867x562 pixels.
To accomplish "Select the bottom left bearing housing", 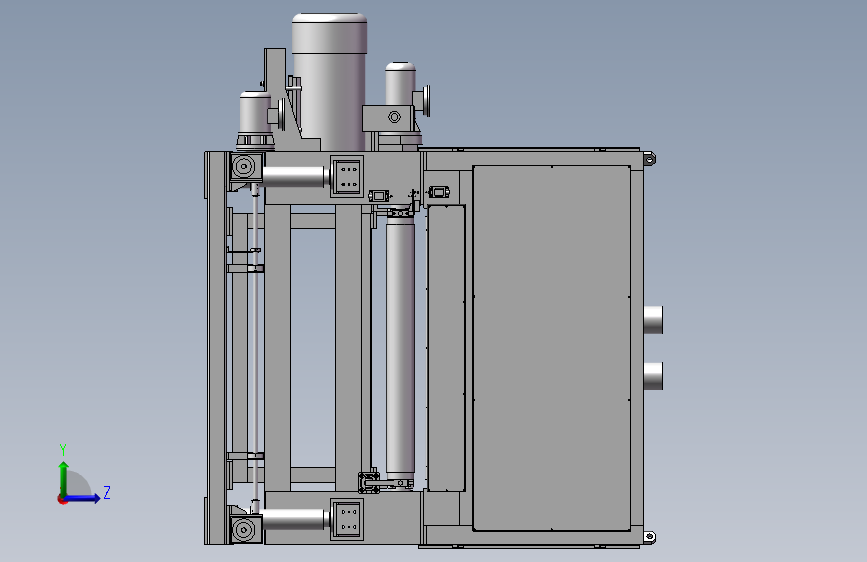I will (x=245, y=529).
